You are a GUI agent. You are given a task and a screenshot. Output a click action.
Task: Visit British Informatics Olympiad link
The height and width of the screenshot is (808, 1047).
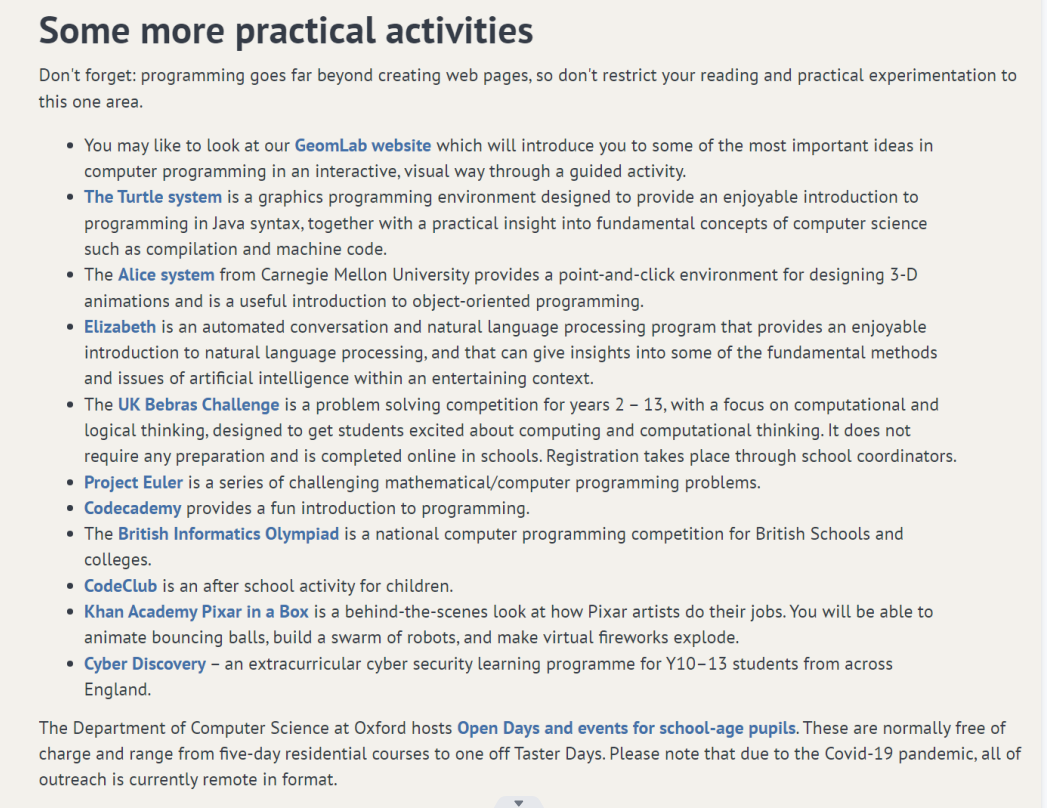point(228,534)
